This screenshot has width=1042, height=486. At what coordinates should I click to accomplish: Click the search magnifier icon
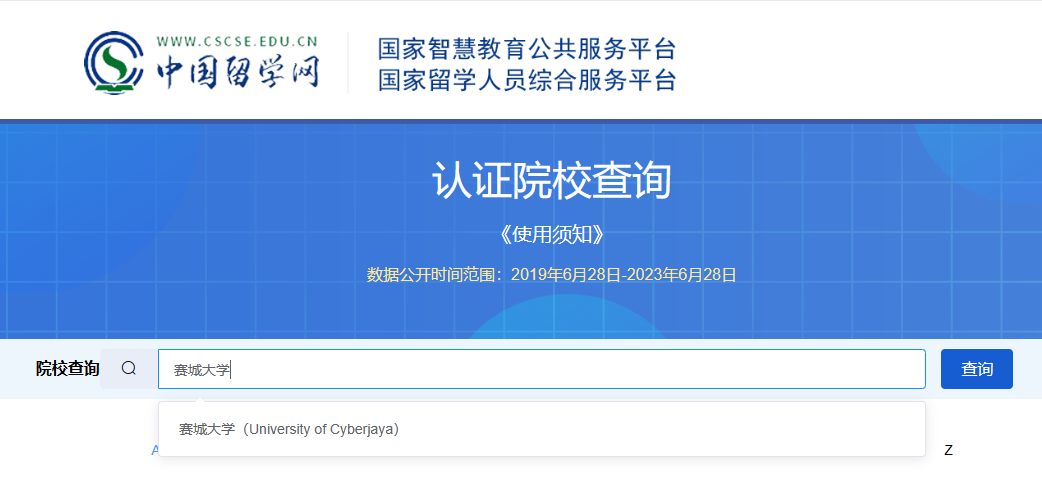(x=129, y=368)
